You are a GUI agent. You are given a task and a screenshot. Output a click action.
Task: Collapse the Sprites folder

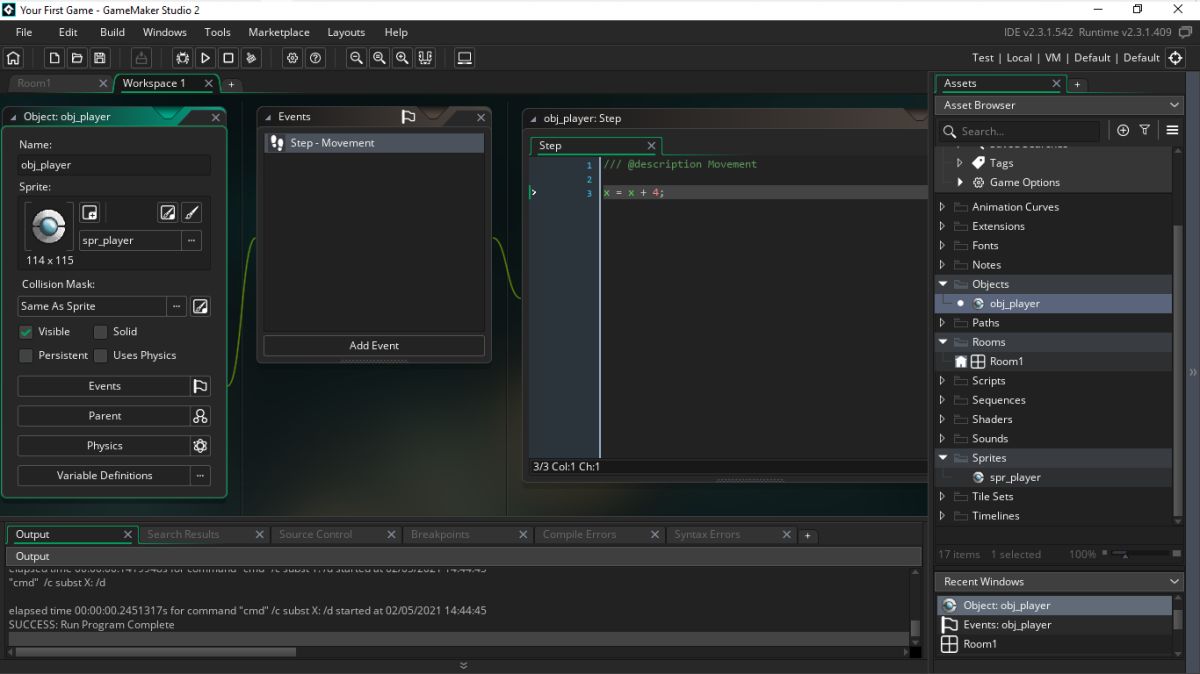(943, 458)
